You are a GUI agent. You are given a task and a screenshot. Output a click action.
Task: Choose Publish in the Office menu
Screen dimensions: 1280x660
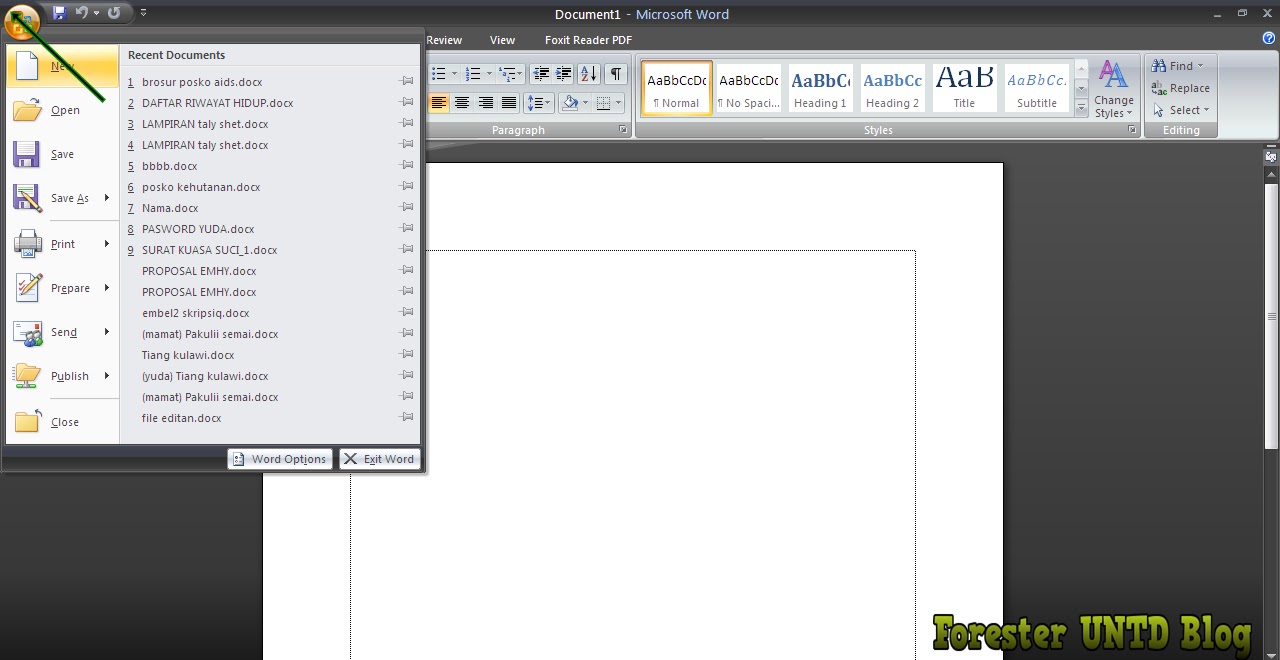click(62, 376)
